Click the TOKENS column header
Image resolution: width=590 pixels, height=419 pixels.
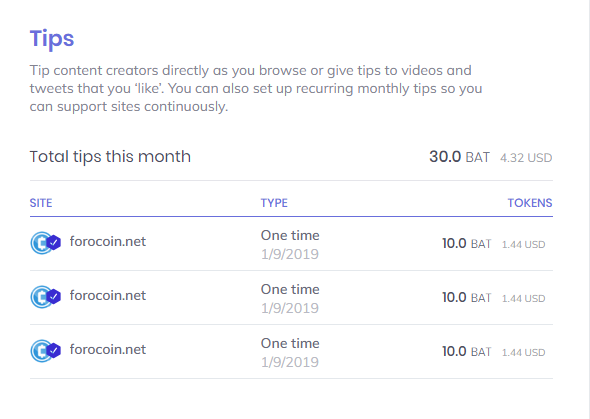(x=530, y=203)
